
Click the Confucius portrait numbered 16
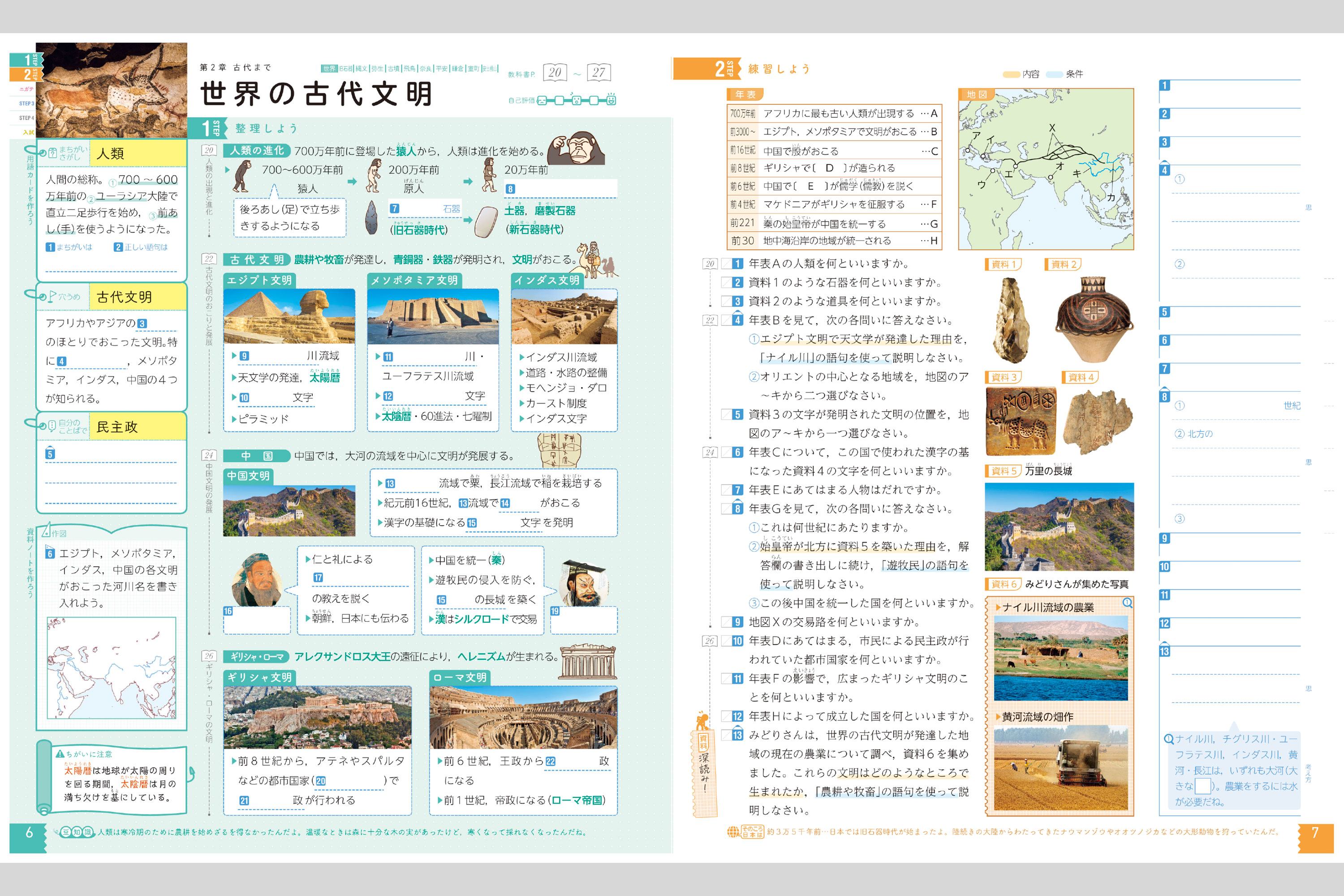click(x=258, y=581)
